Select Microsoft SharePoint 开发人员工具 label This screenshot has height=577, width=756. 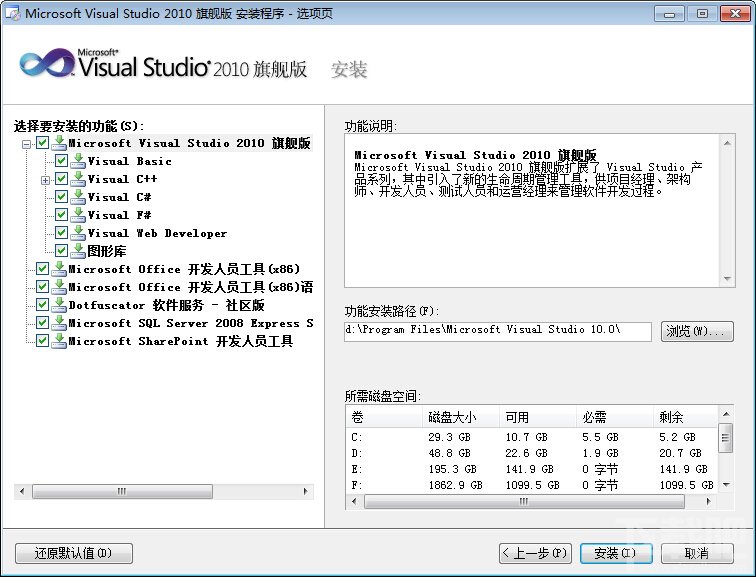coord(181,341)
